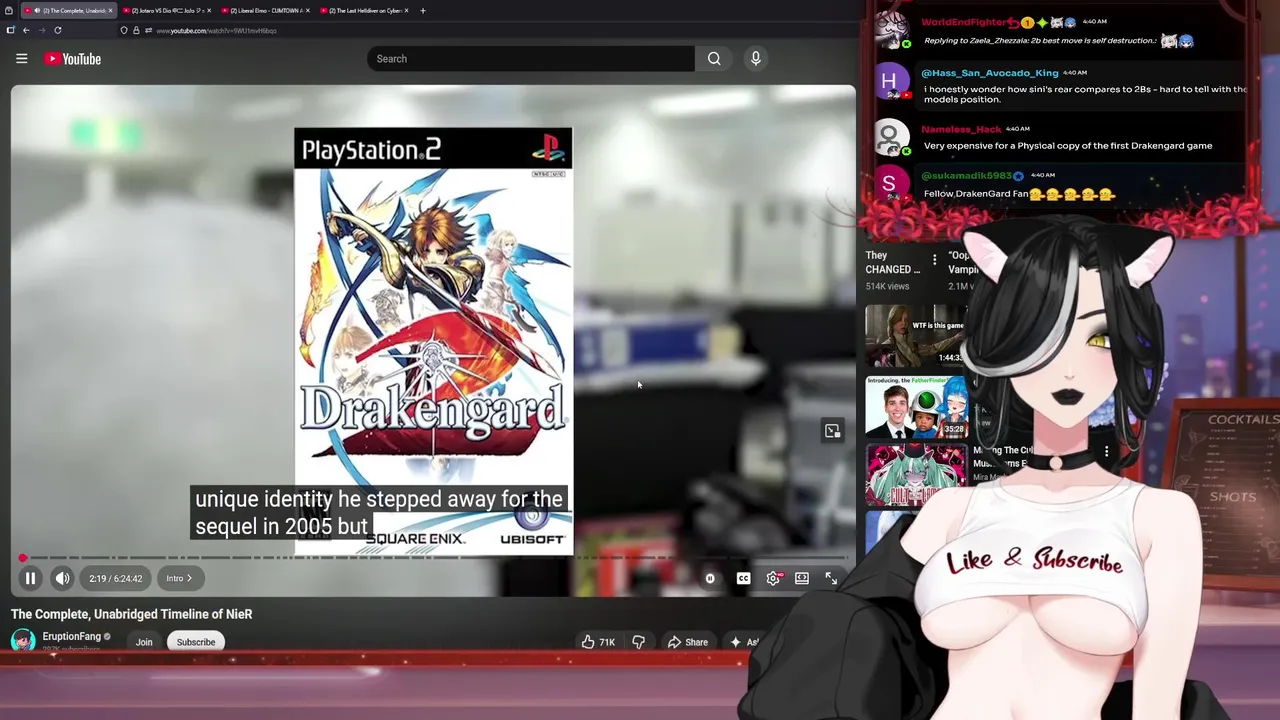Select the youtube.com address bar URL
1280x720 pixels.
[216, 31]
